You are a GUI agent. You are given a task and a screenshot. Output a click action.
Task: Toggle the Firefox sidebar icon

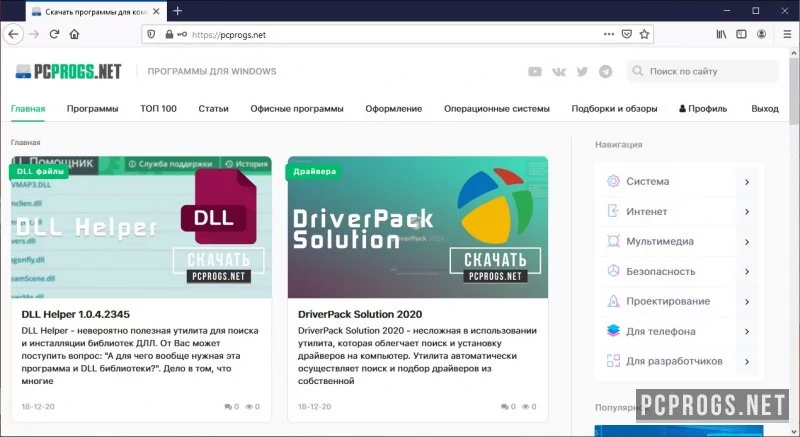741,34
